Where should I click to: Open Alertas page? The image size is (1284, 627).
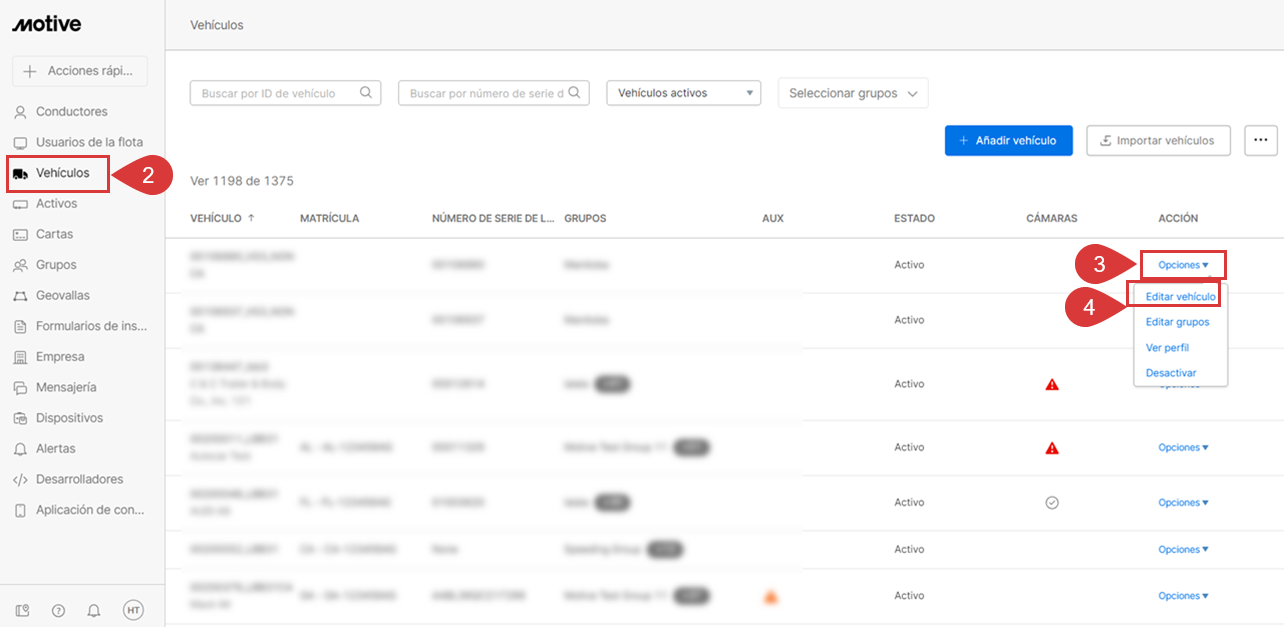pos(56,448)
